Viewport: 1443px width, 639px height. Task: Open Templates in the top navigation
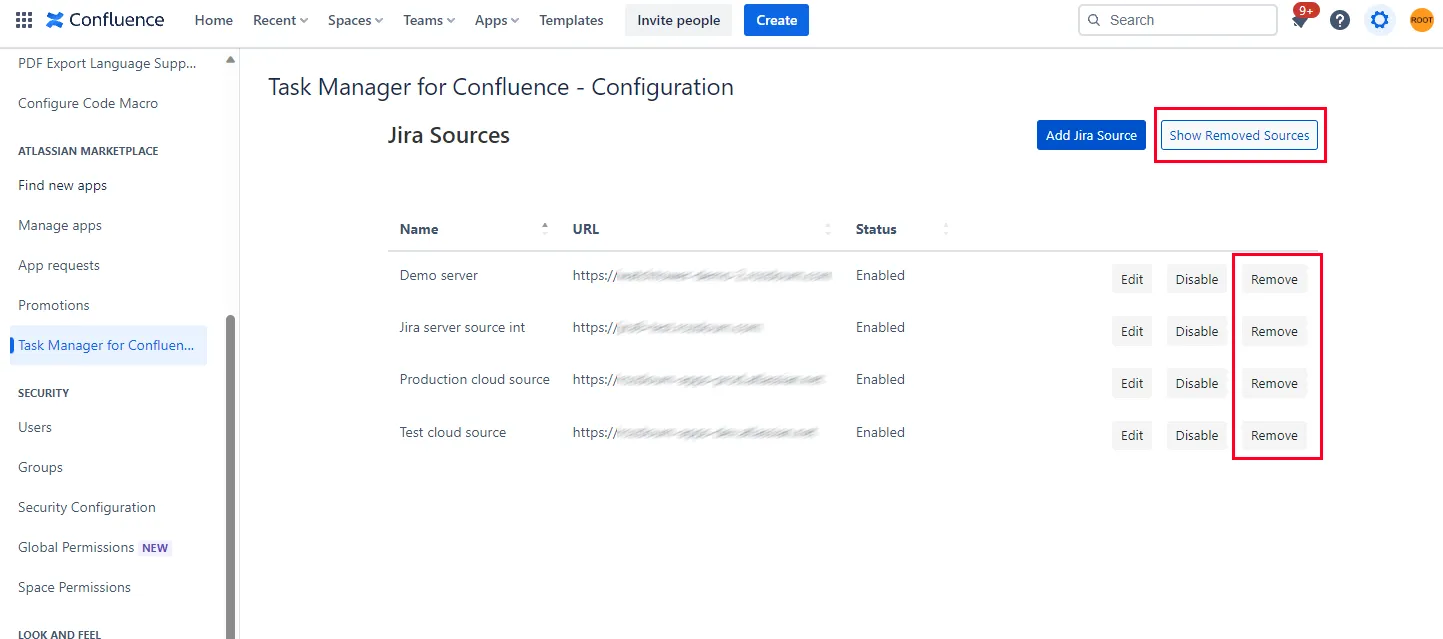[571, 20]
